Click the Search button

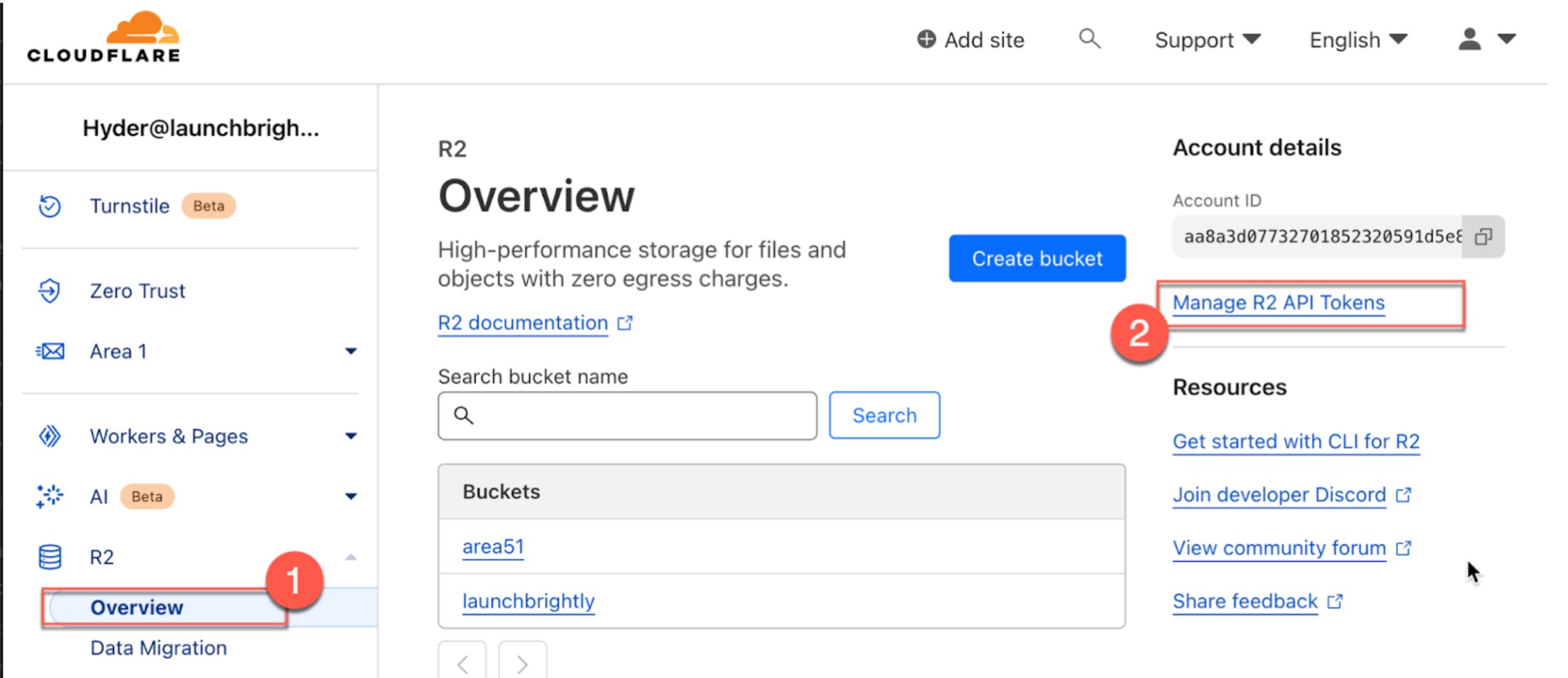[x=884, y=416]
